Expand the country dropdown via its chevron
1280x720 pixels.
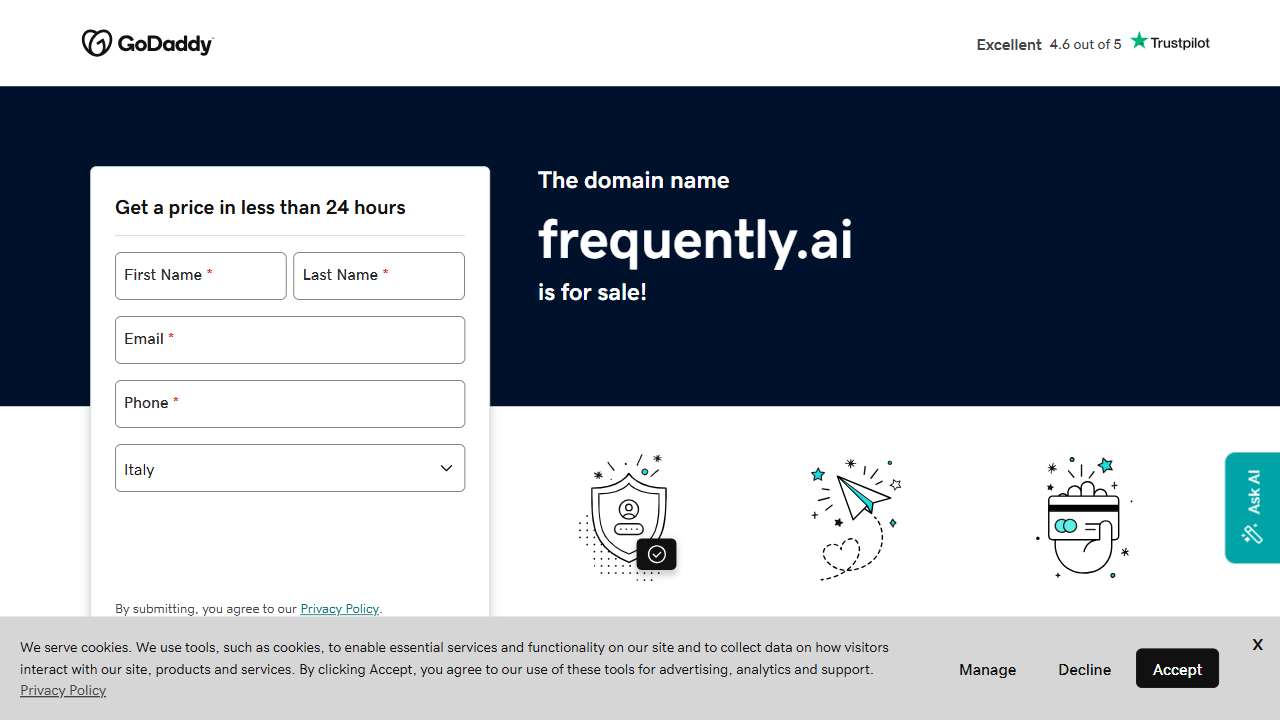point(446,467)
